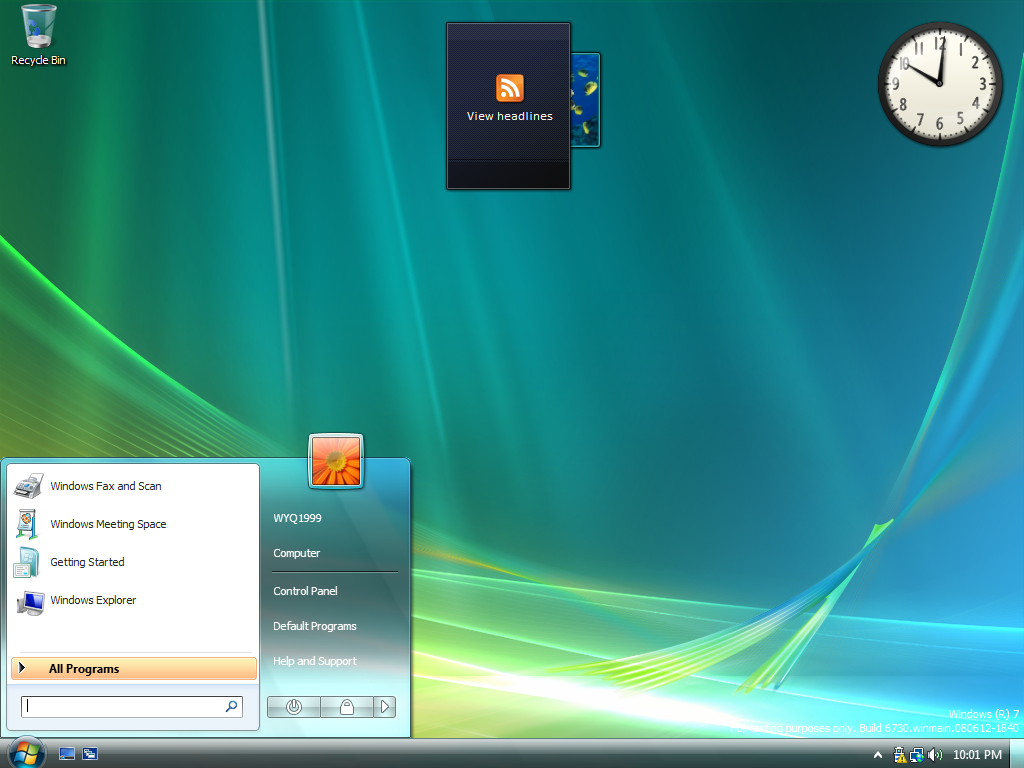Click the Show Desktop quick launch icon

click(67, 754)
